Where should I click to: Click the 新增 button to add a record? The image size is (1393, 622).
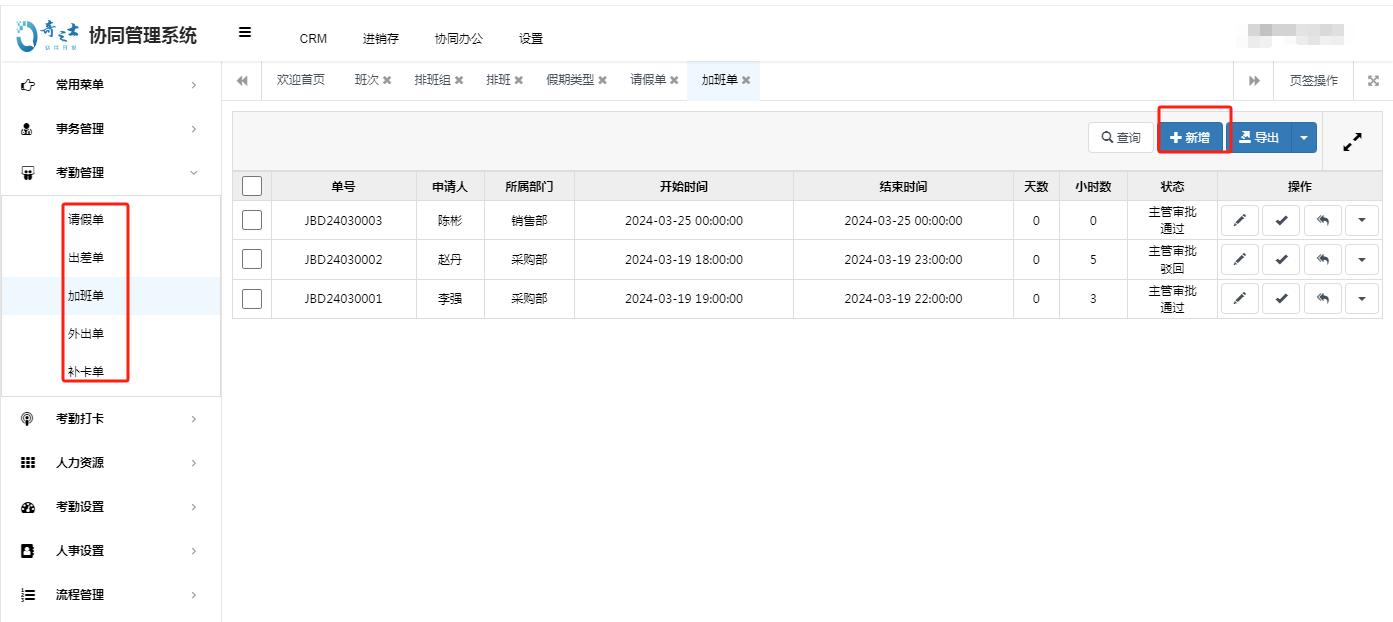[x=1192, y=137]
